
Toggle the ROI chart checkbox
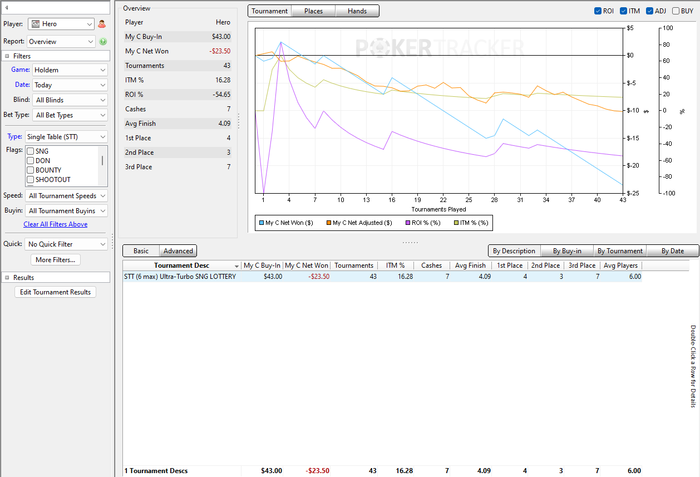pos(598,11)
